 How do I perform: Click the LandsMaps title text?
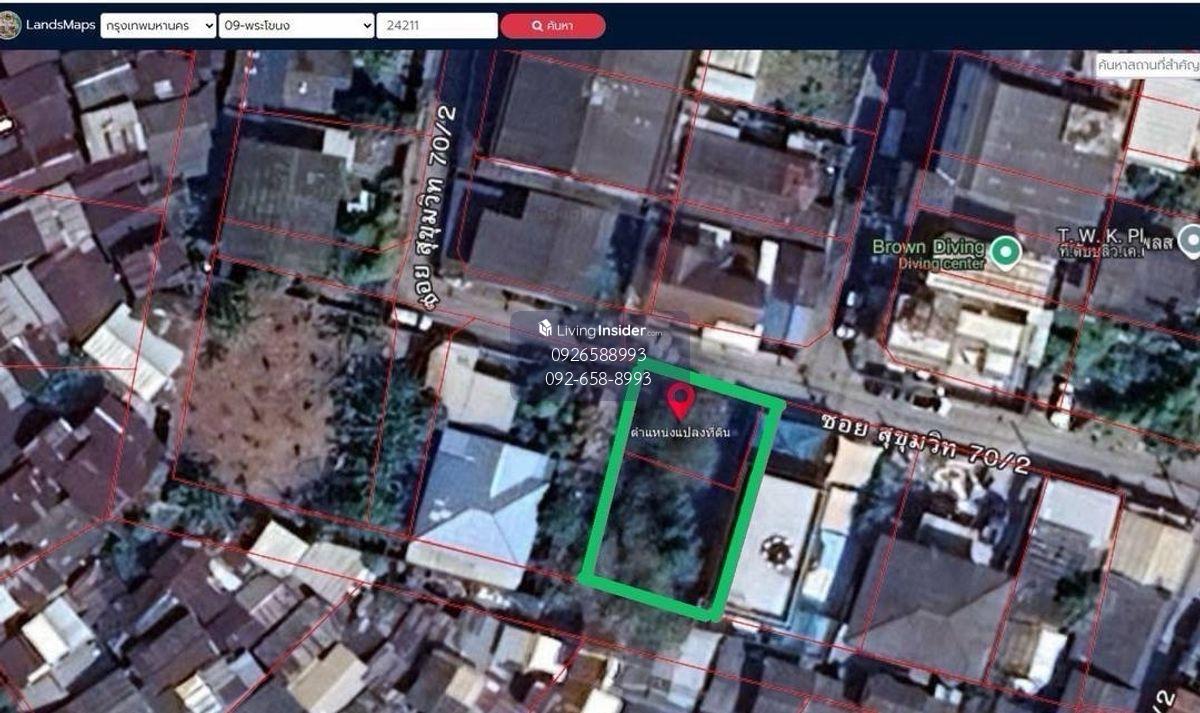click(x=60, y=25)
